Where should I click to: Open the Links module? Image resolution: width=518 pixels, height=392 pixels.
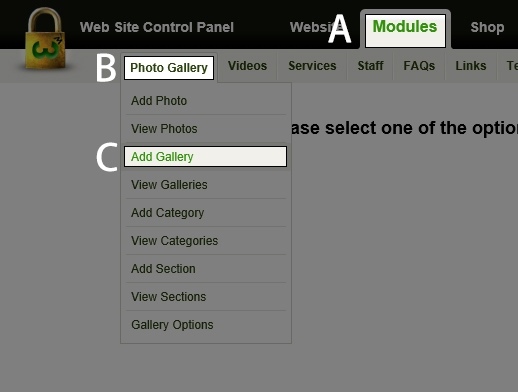click(x=471, y=66)
